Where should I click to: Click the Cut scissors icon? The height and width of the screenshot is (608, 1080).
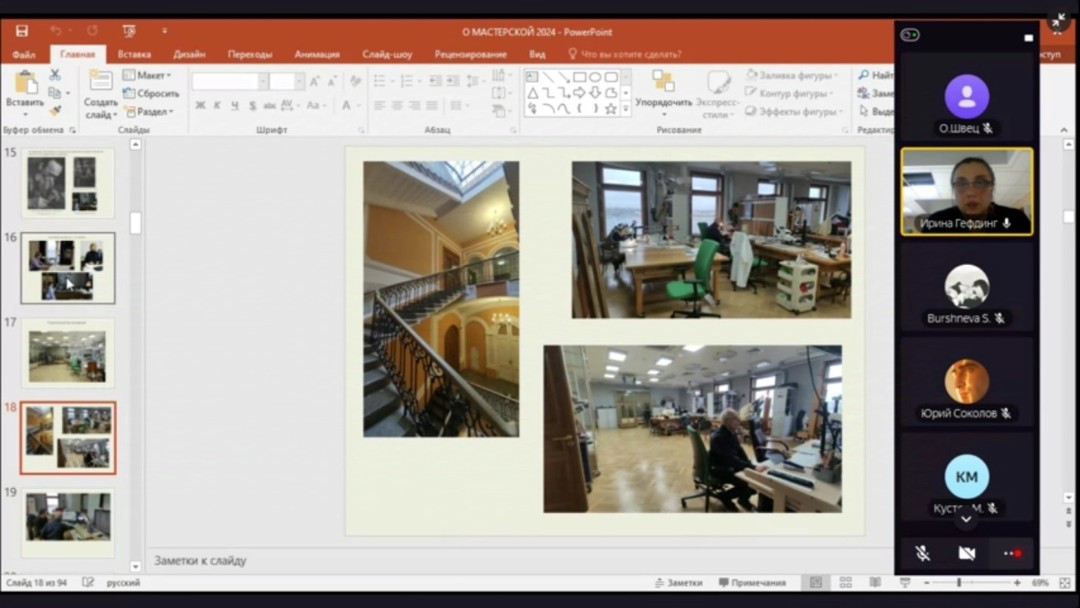[x=55, y=75]
